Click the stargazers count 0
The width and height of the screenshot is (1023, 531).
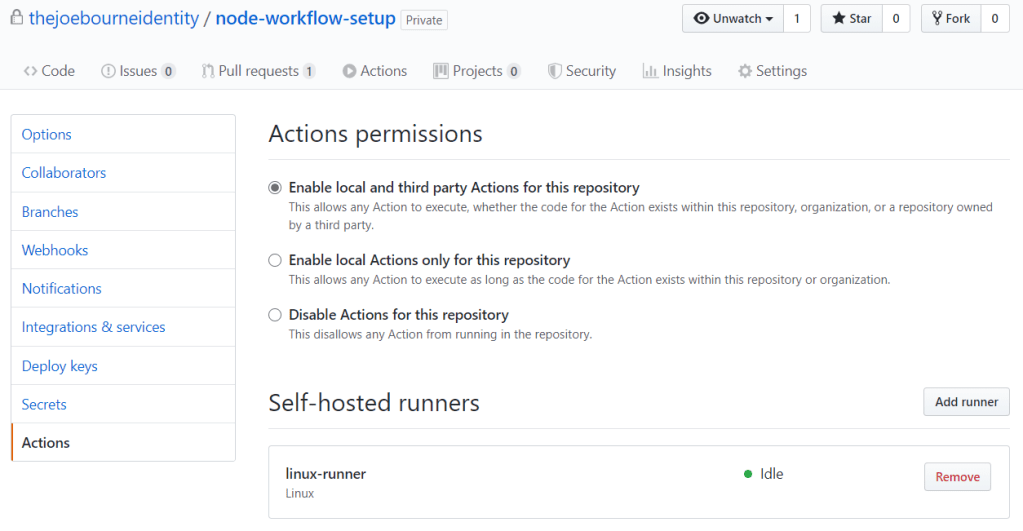(896, 18)
